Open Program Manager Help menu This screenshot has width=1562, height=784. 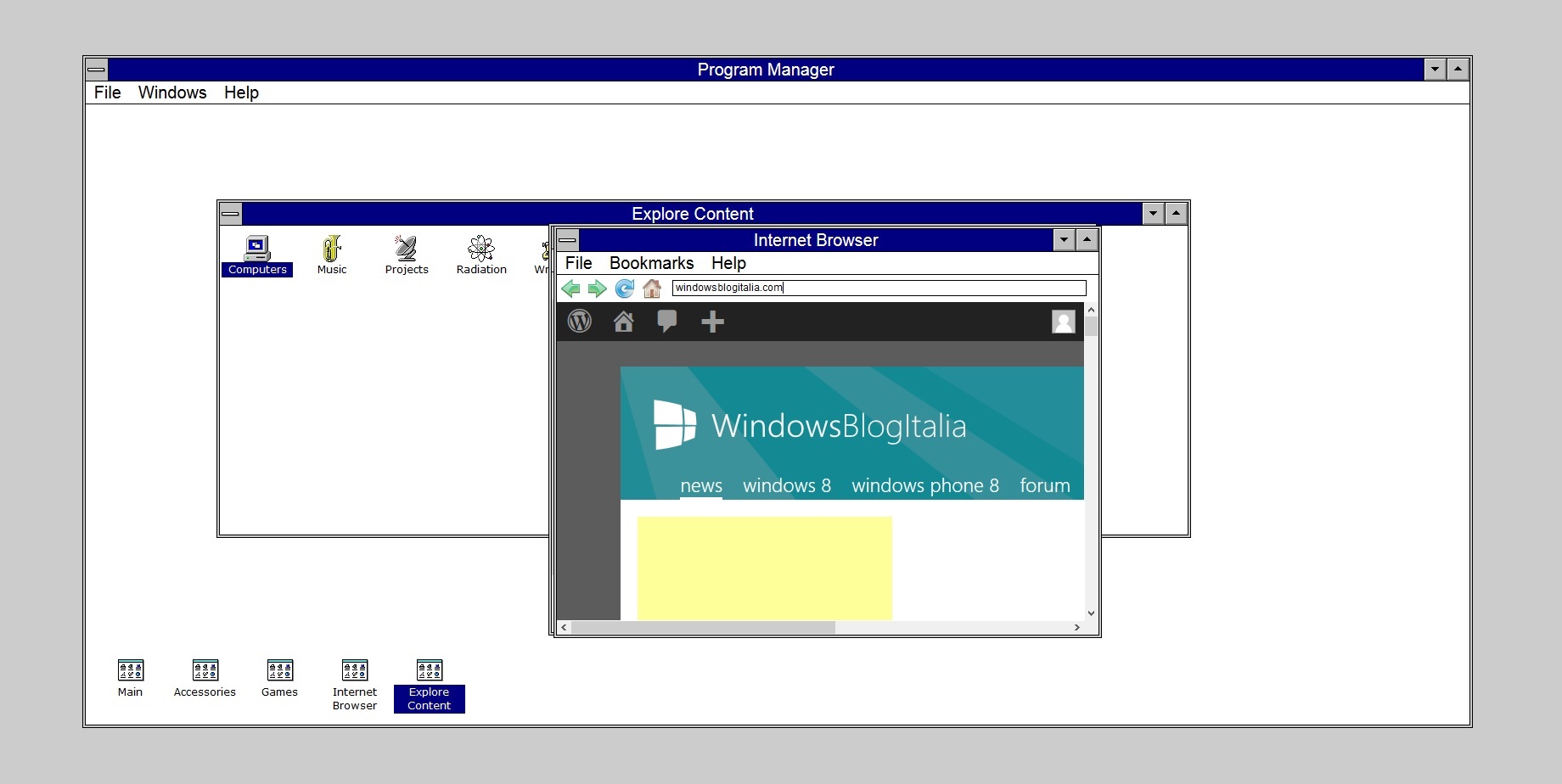pyautogui.click(x=241, y=92)
